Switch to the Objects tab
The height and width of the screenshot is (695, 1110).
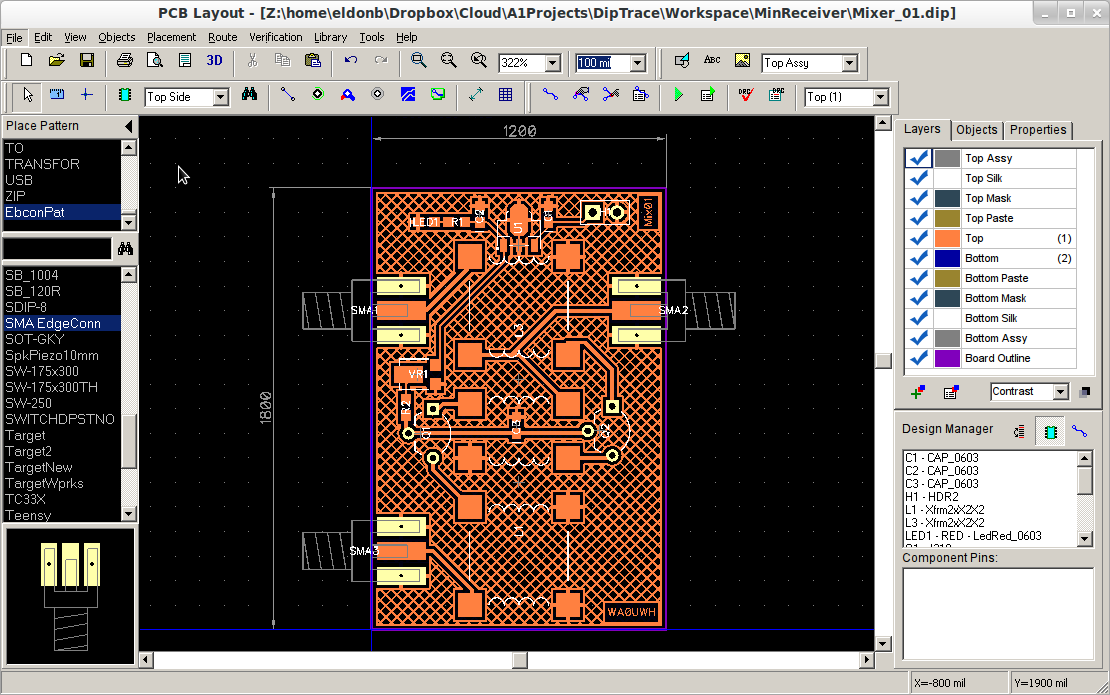(x=976, y=130)
